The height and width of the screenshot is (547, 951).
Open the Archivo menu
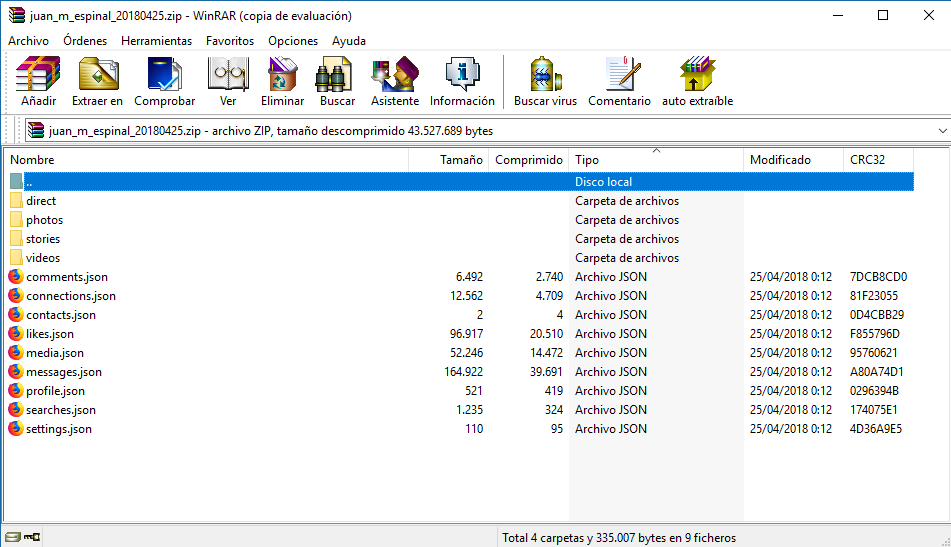coord(29,41)
